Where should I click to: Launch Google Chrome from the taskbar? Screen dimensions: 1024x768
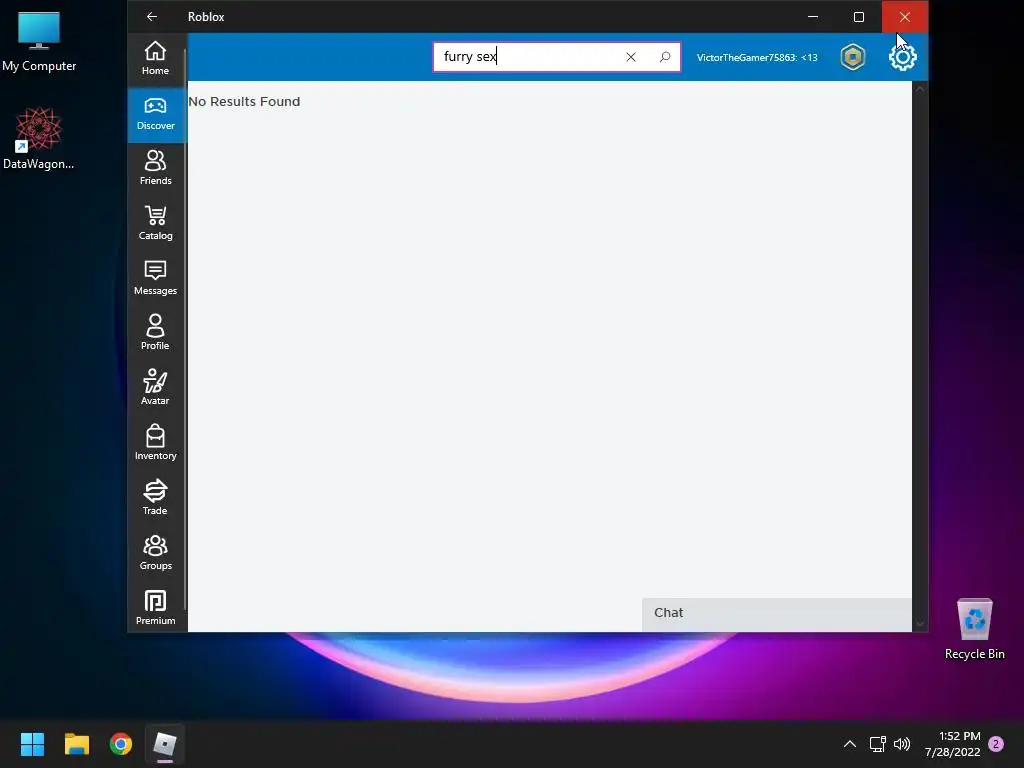tap(121, 744)
